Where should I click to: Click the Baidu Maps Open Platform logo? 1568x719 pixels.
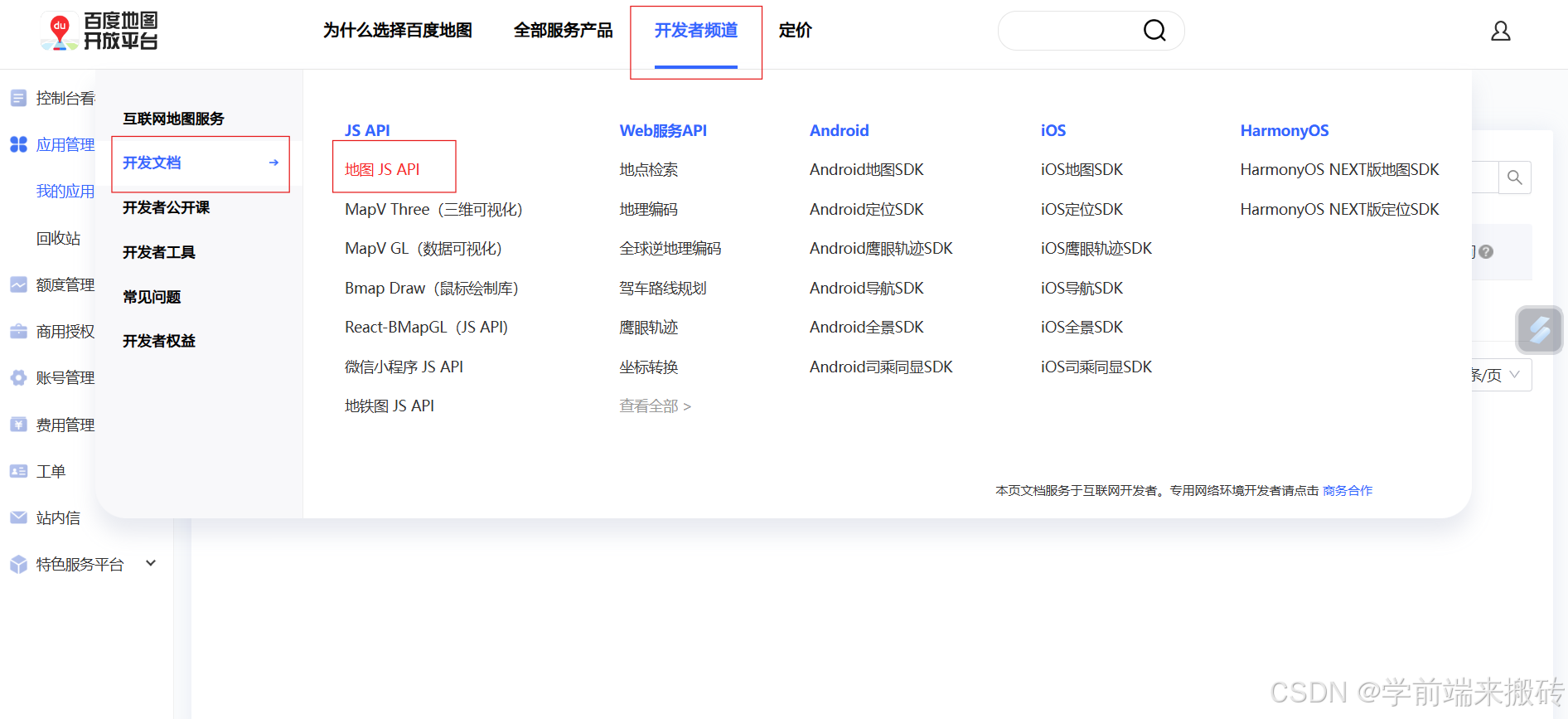coord(99,31)
